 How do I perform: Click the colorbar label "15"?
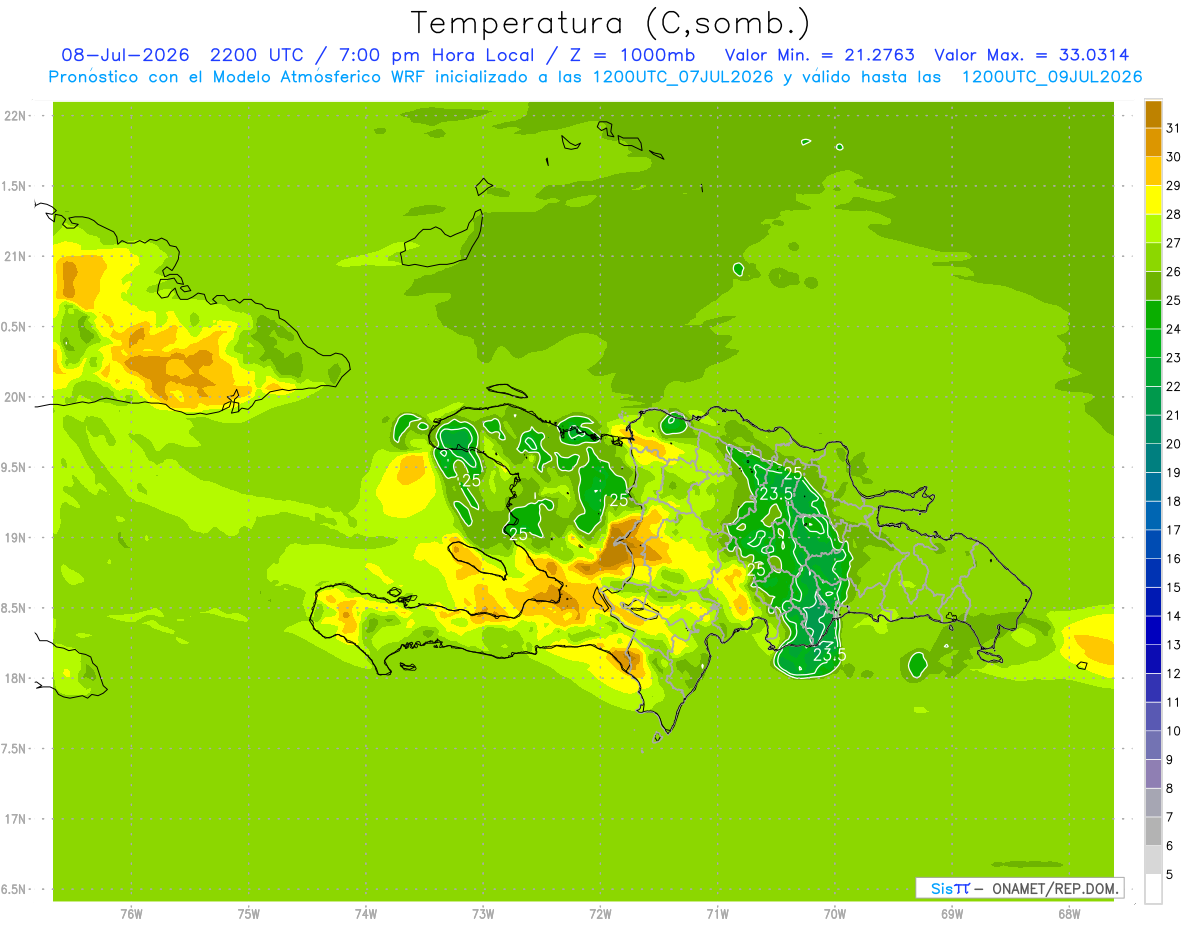(x=1174, y=588)
